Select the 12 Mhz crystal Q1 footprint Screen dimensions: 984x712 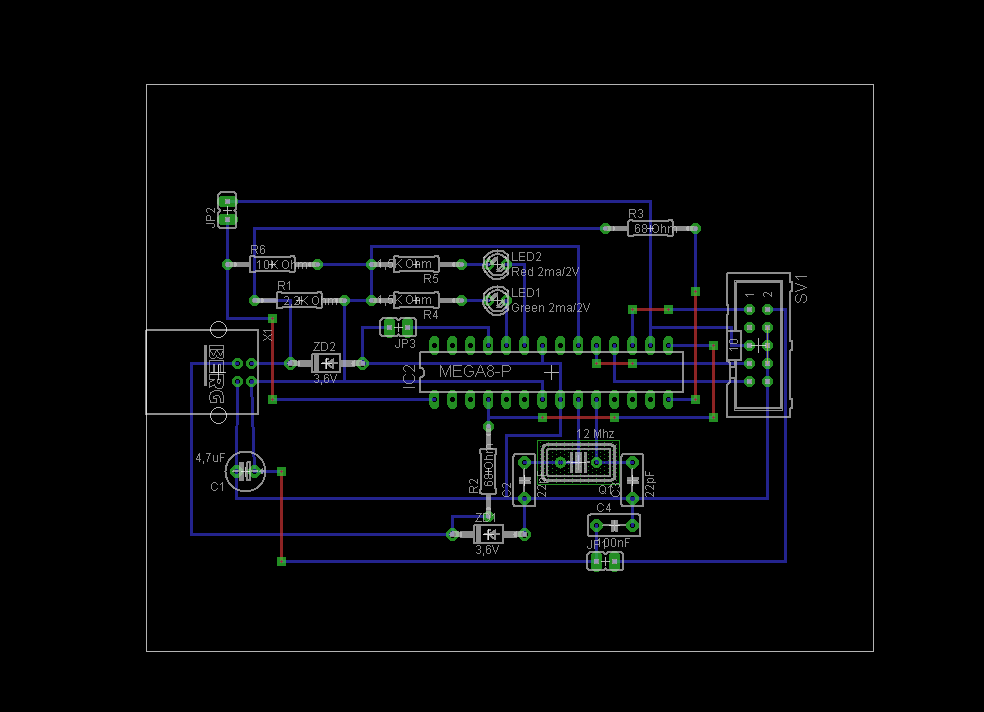[x=579, y=463]
